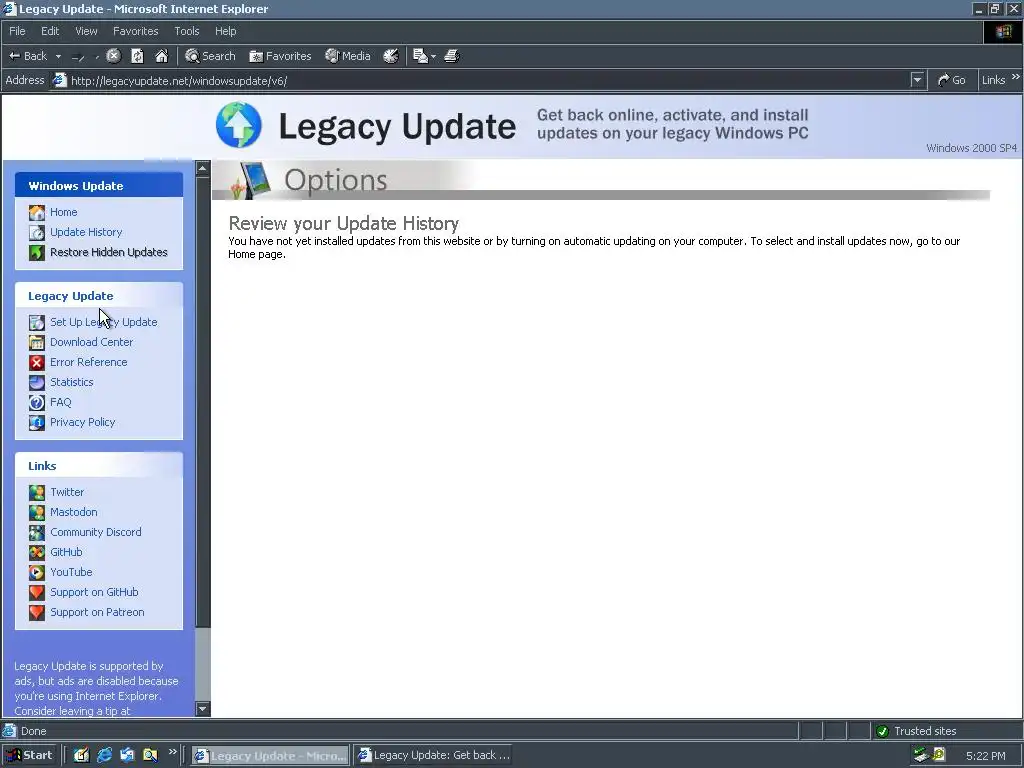Open the address bar dropdown

click(918, 80)
